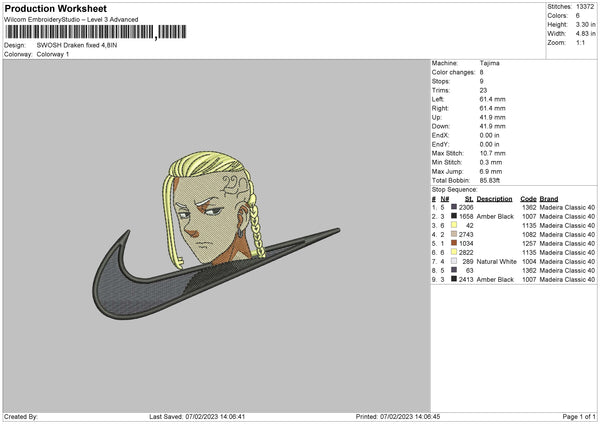
Task: Click stitch count '2822' in row 6
Action: pyautogui.click(x=466, y=253)
